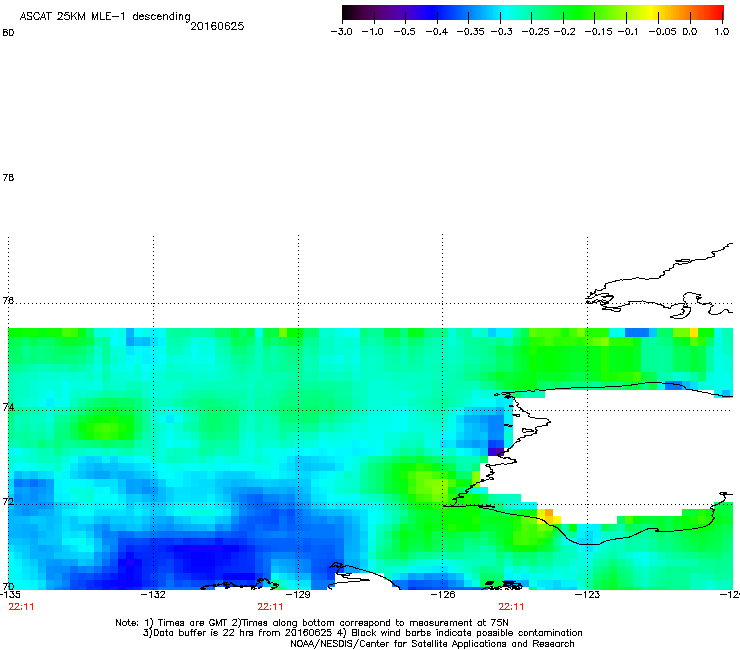
Task: Click the colorbar label "-0.05"
Action: 663,32
